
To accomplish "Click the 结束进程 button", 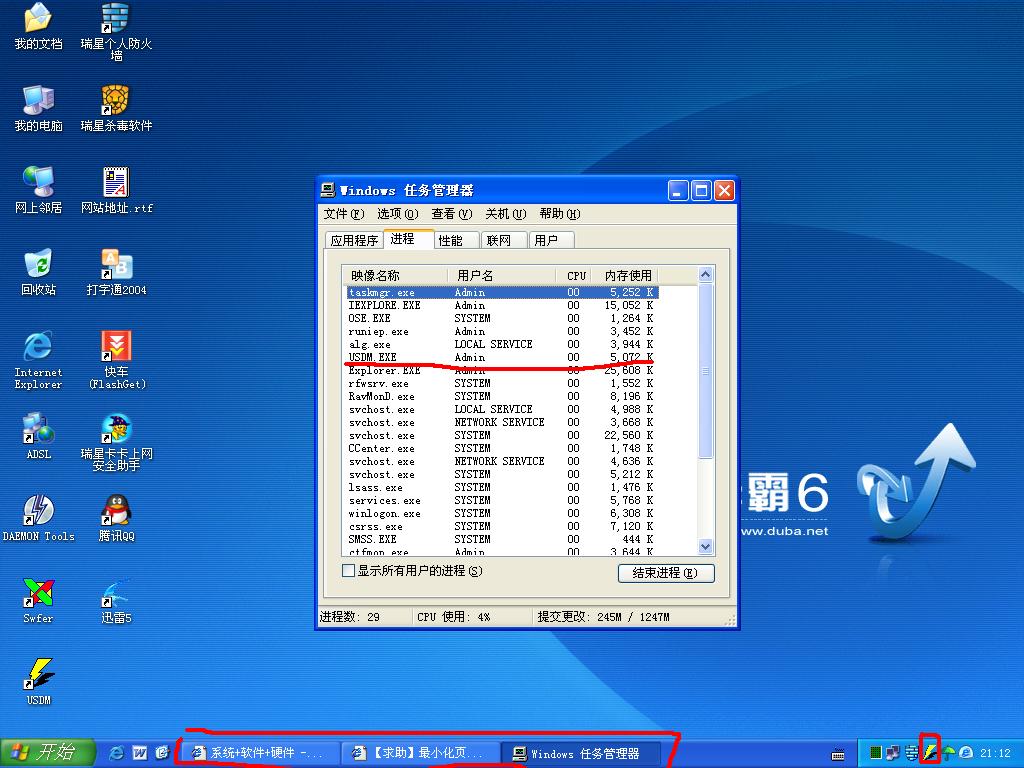I will [x=666, y=573].
